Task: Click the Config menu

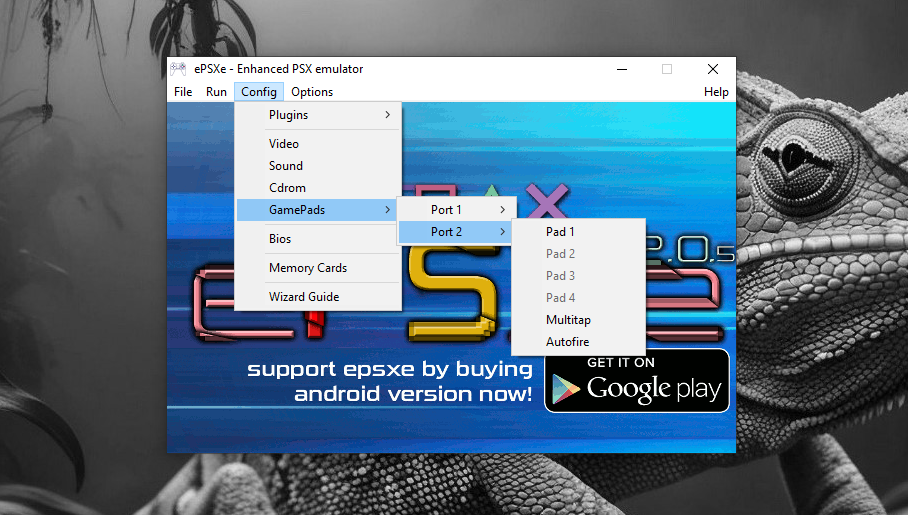Action: (x=259, y=92)
